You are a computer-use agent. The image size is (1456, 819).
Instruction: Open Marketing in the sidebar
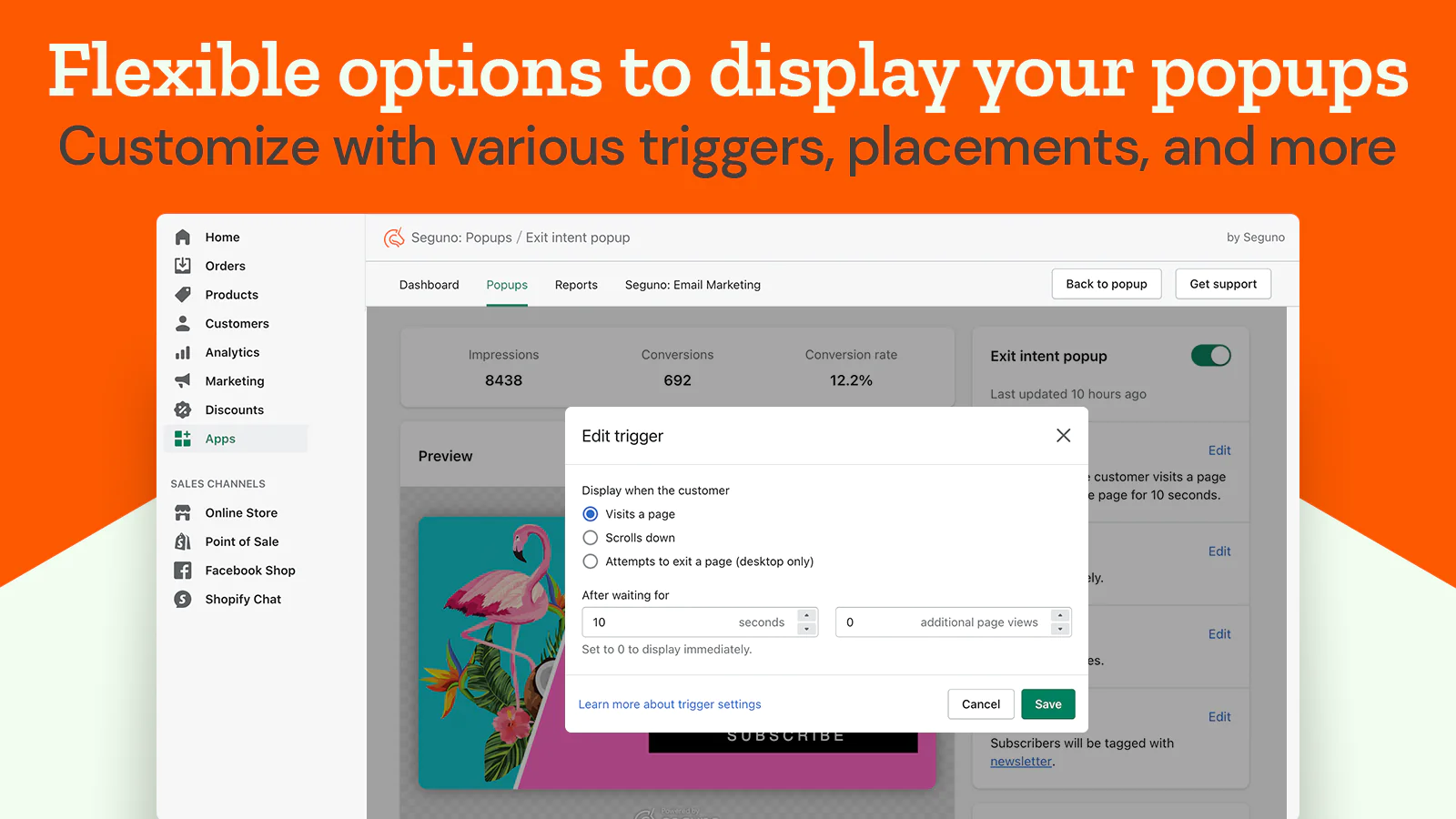point(235,380)
